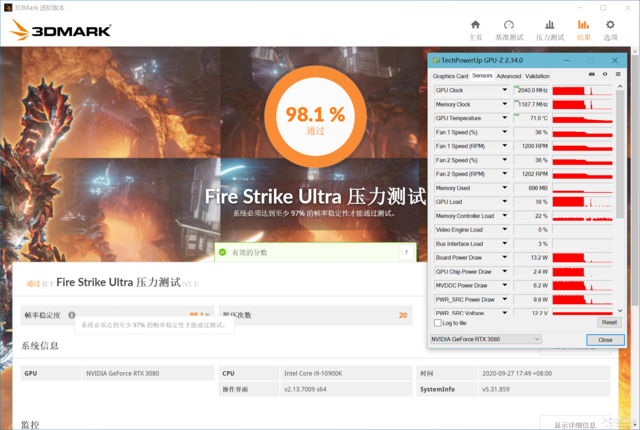Open the NVIDIA GeForce RTX 3080 selector
Viewport: 640px width, 430px height.
point(486,339)
